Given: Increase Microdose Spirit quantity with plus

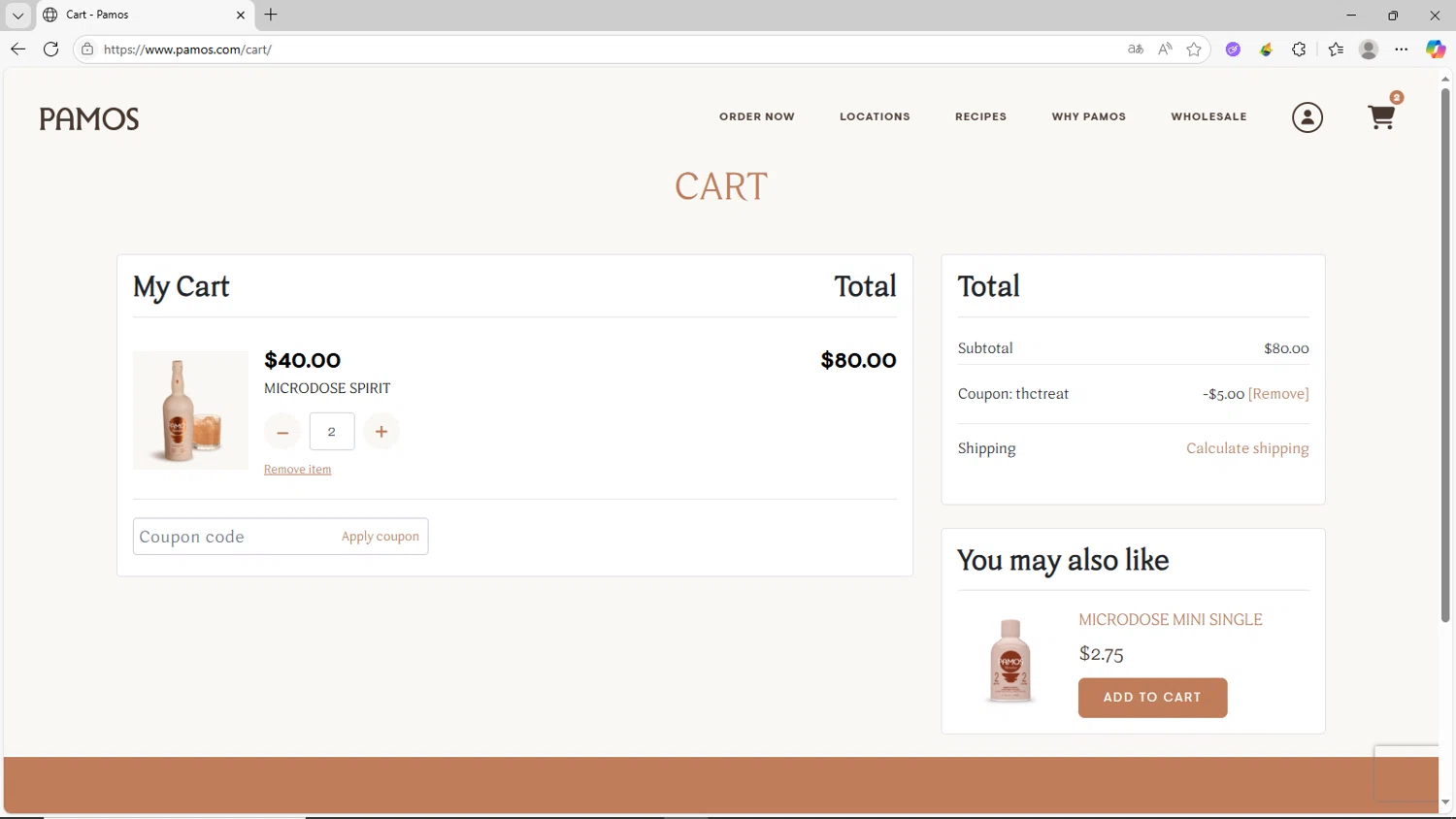Looking at the screenshot, I should [381, 432].
